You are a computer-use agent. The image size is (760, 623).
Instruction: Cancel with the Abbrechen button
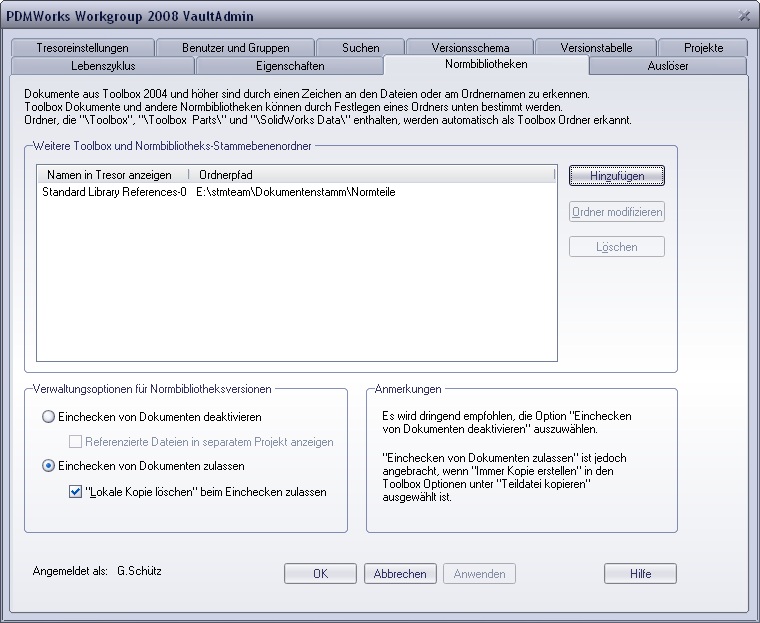[x=400, y=574]
